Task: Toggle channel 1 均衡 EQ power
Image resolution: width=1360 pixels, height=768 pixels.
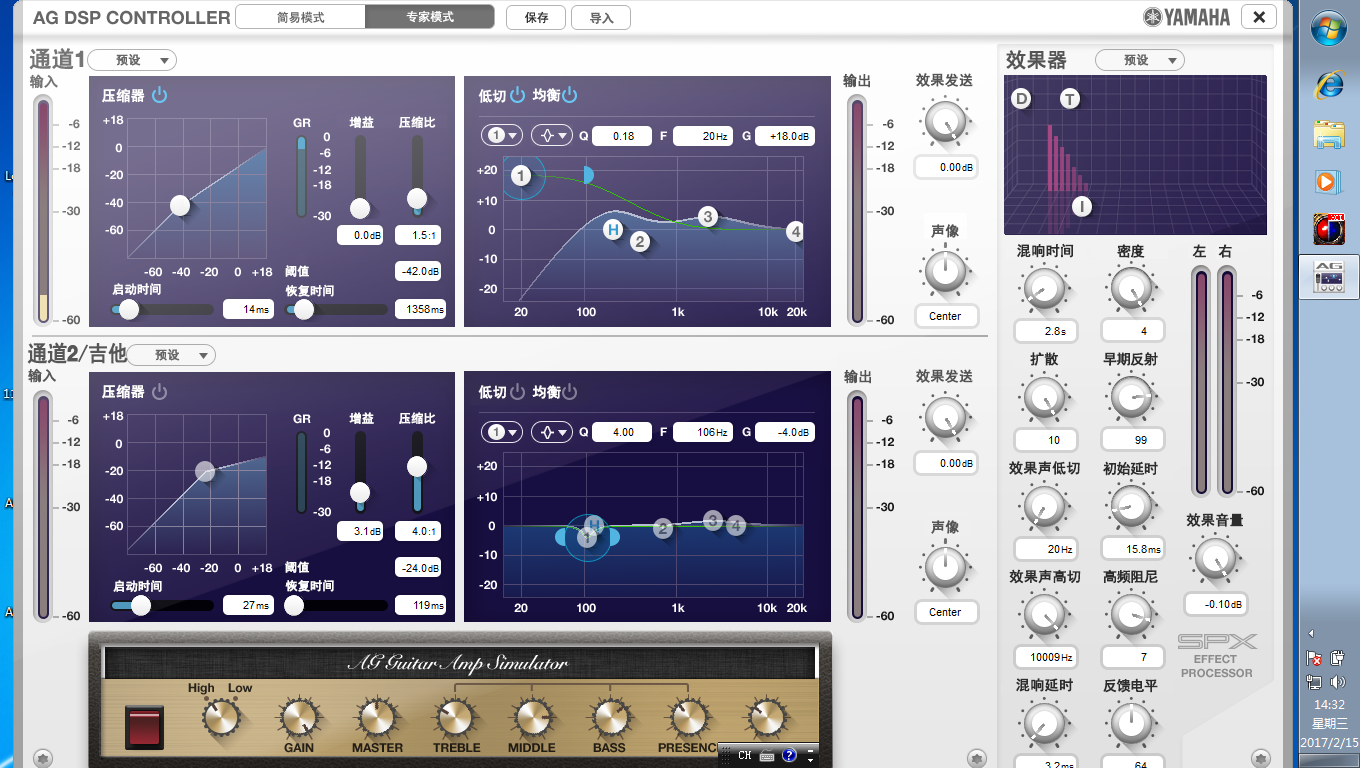Action: 569,96
